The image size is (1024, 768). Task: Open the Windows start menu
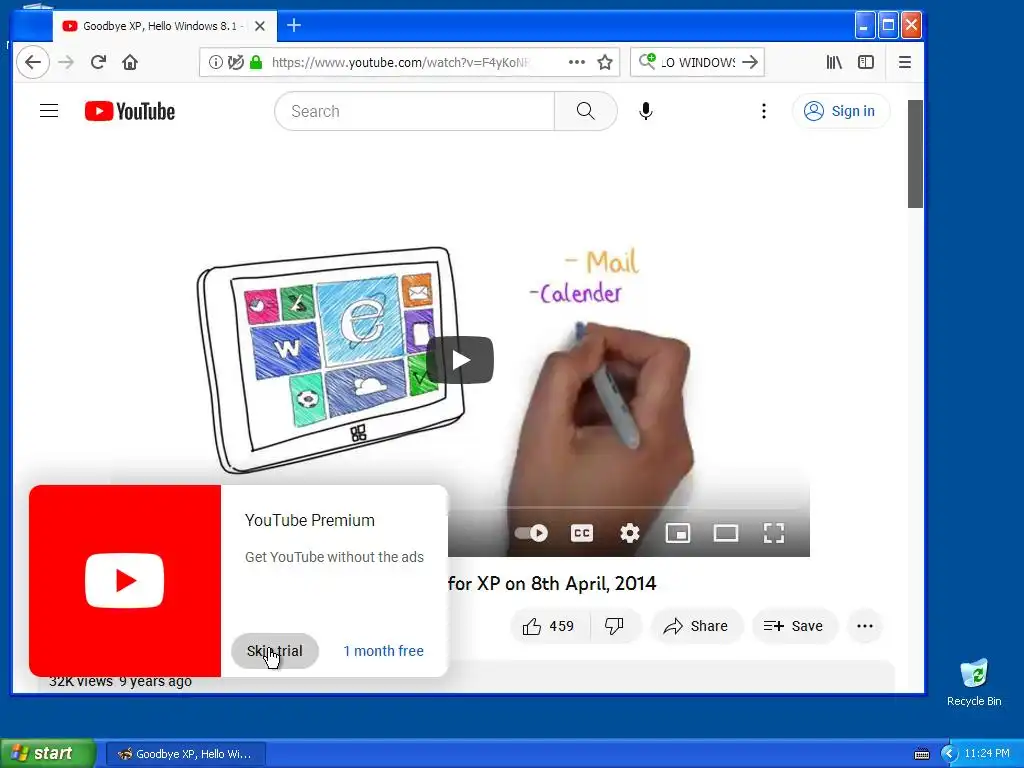[48, 754]
